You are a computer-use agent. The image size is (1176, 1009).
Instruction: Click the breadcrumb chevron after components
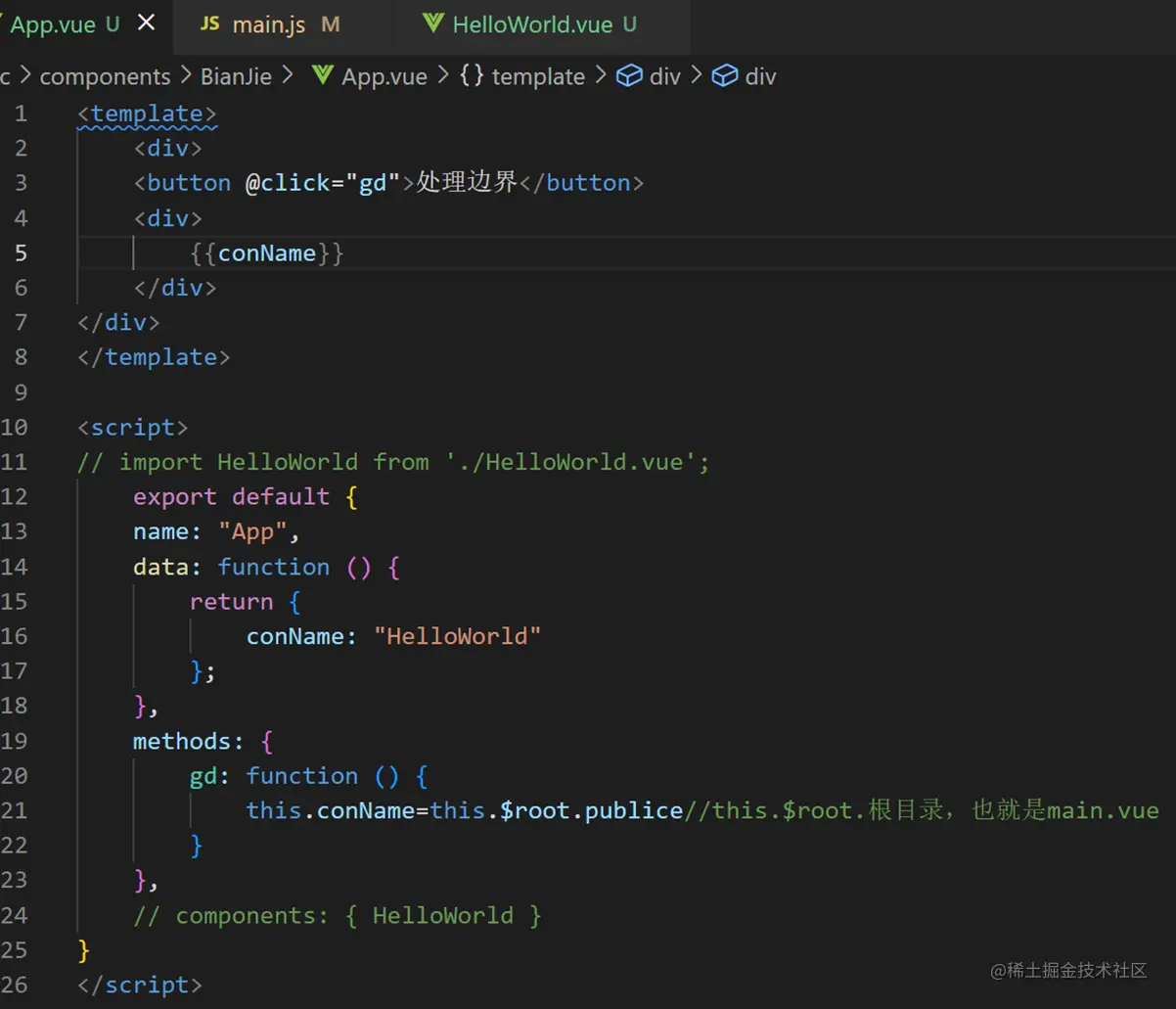click(x=186, y=75)
